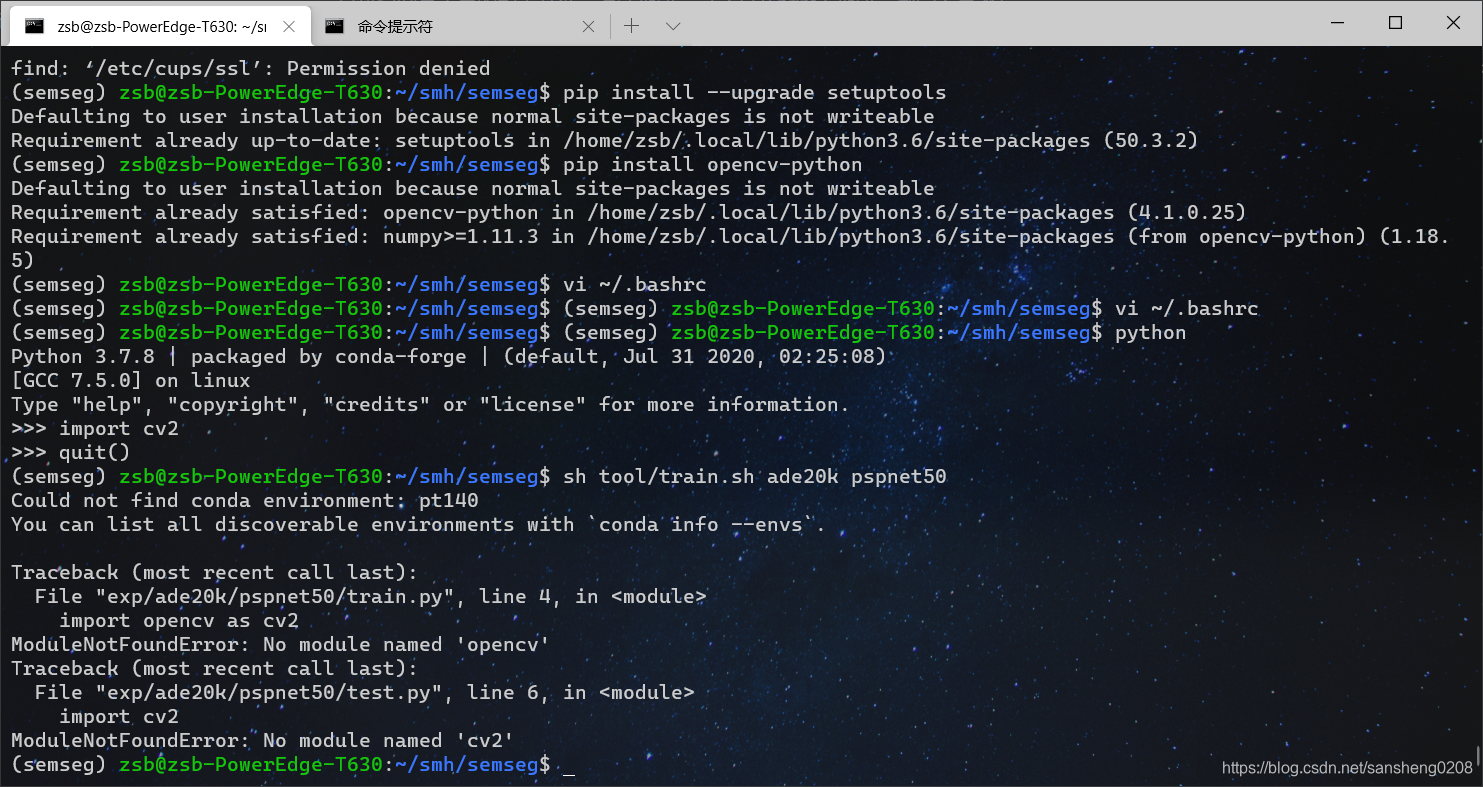Click the 'Type "help", "copyright"' information line

(430, 404)
